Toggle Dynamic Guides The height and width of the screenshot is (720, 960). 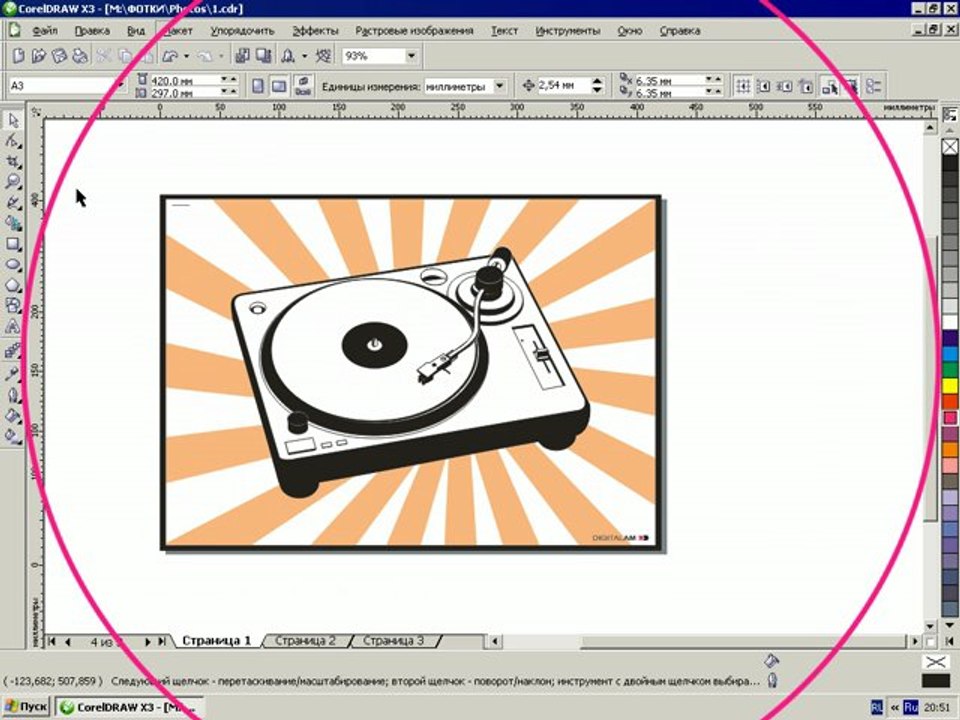[806, 86]
